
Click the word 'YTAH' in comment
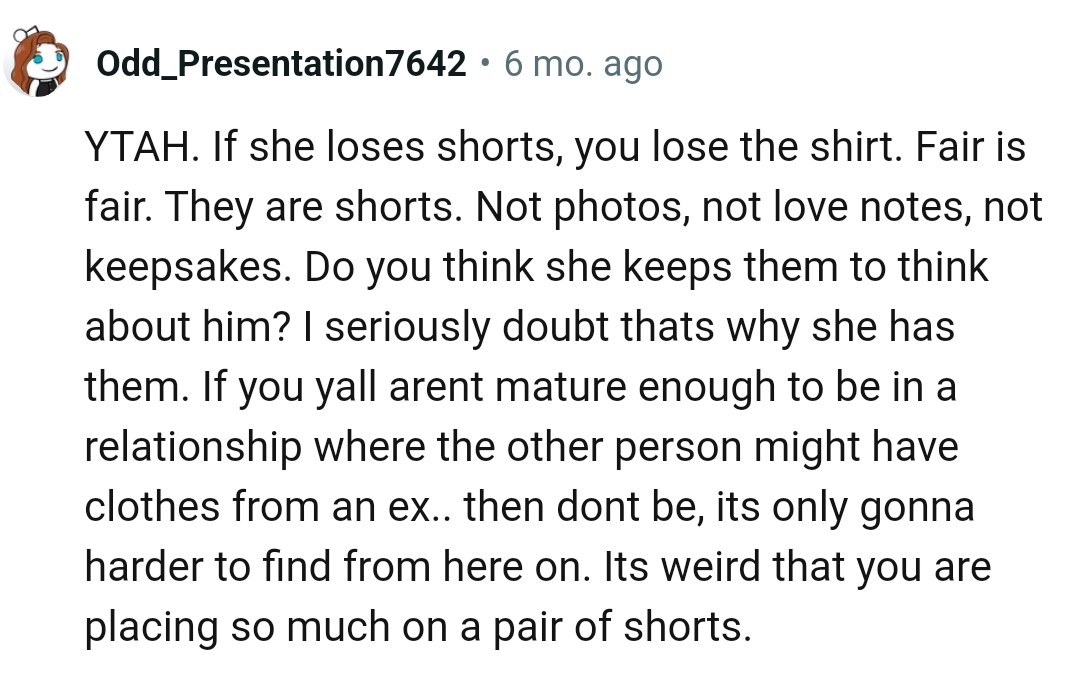[x=137, y=147]
